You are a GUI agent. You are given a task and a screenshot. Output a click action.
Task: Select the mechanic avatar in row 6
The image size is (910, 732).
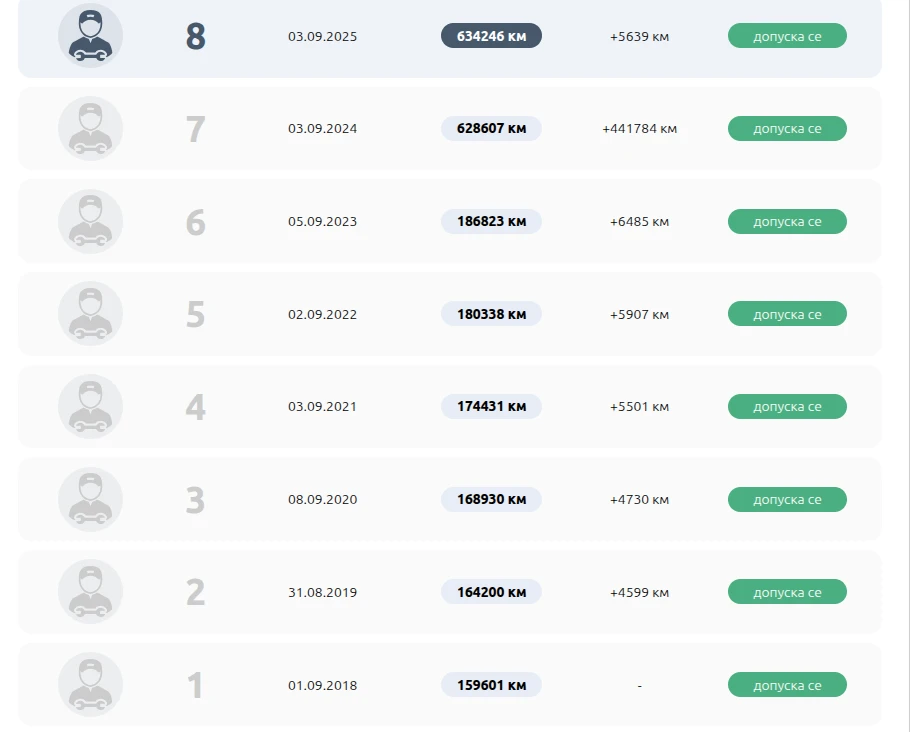point(91,221)
